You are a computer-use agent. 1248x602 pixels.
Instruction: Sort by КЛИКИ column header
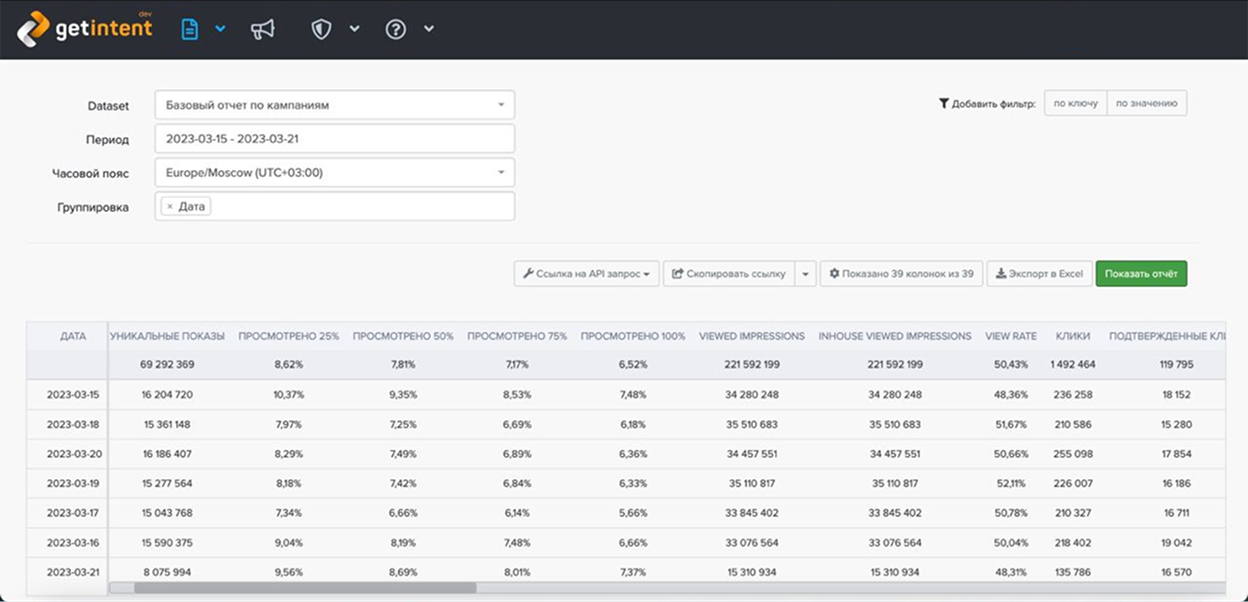[1073, 336]
